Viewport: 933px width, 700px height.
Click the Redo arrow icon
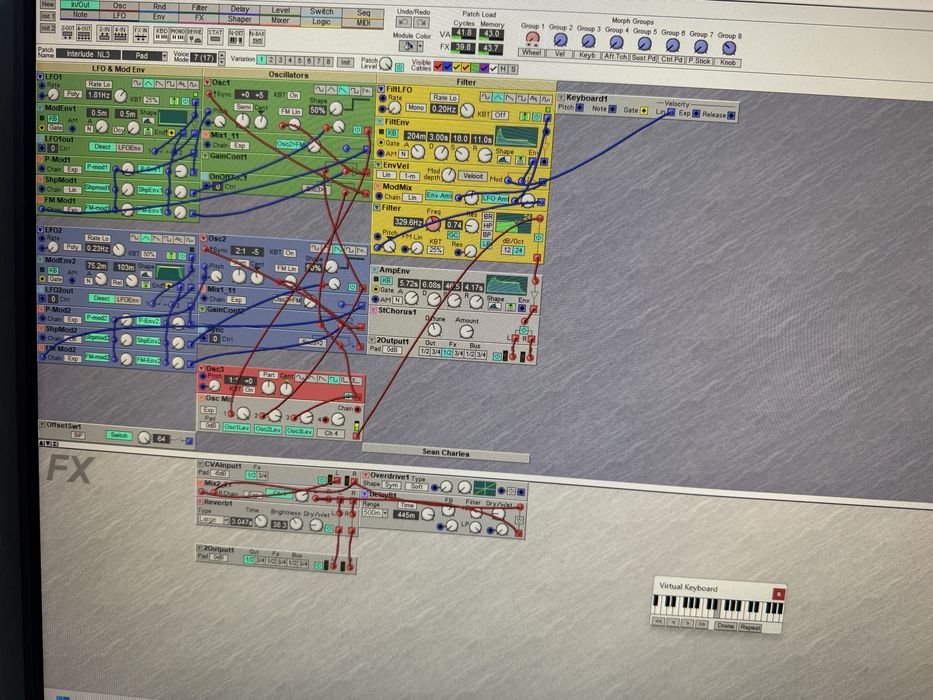421,23
